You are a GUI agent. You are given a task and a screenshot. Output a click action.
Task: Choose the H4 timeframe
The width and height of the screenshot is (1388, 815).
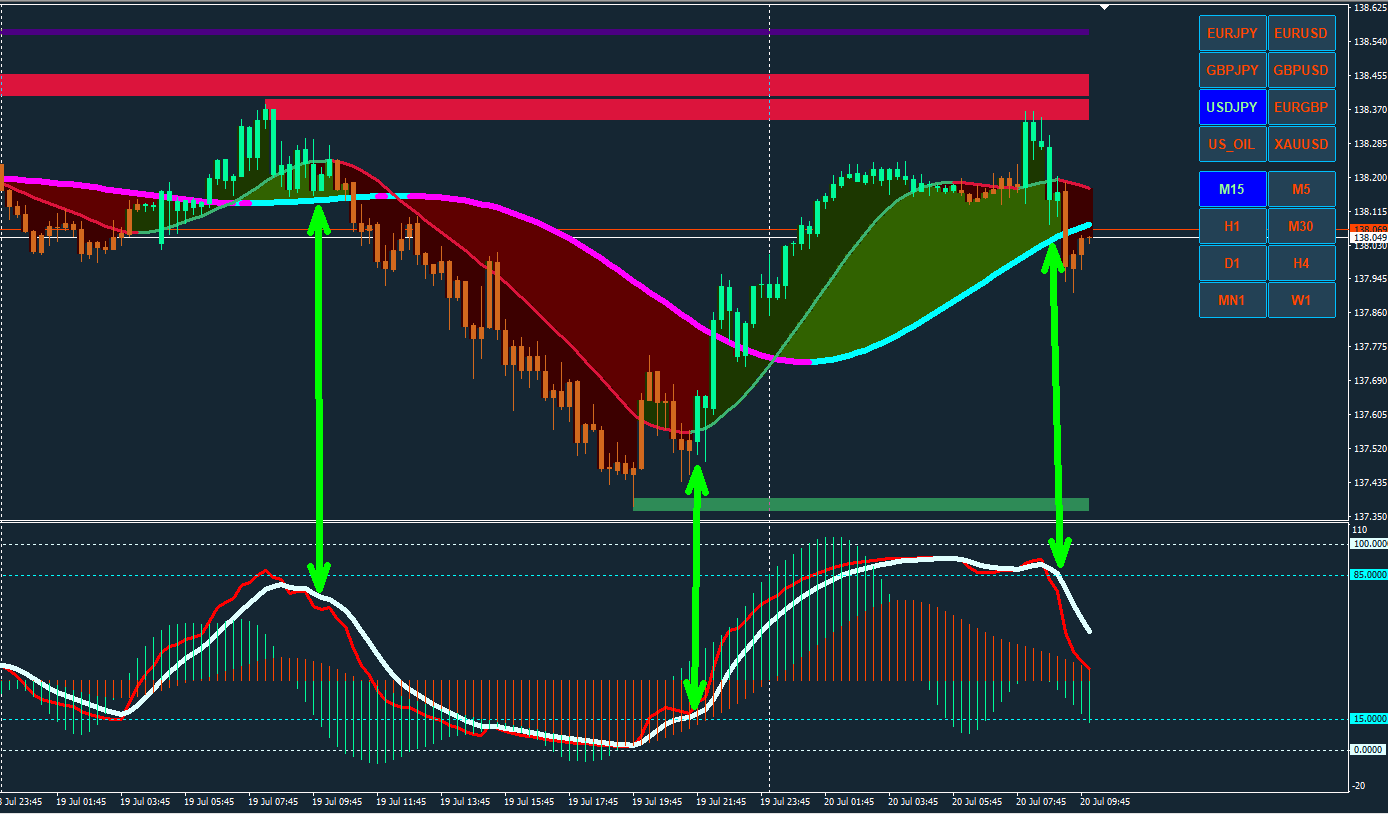tap(1301, 263)
